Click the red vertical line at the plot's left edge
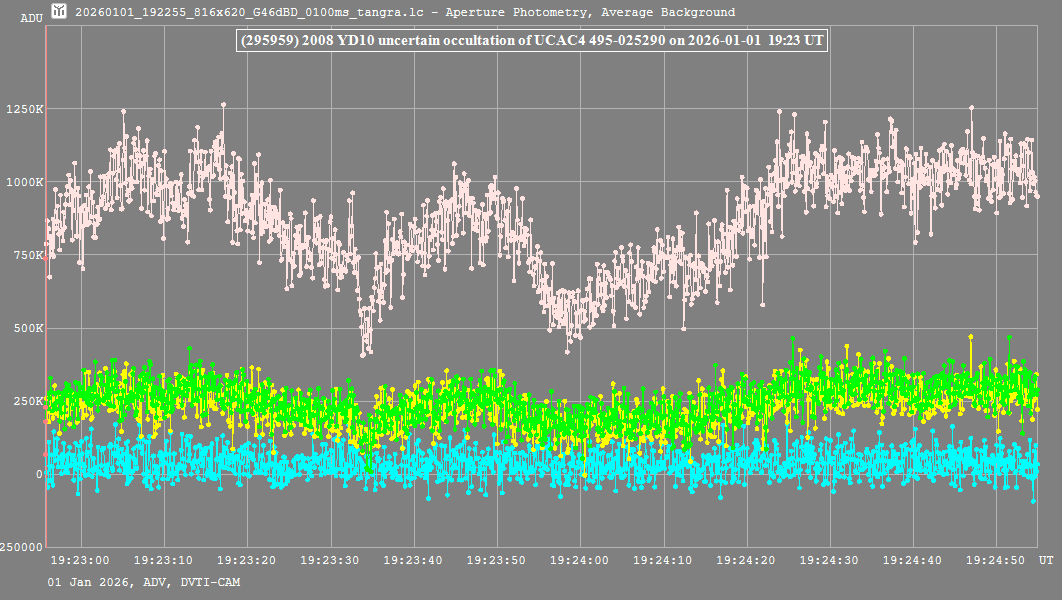 pos(45,300)
